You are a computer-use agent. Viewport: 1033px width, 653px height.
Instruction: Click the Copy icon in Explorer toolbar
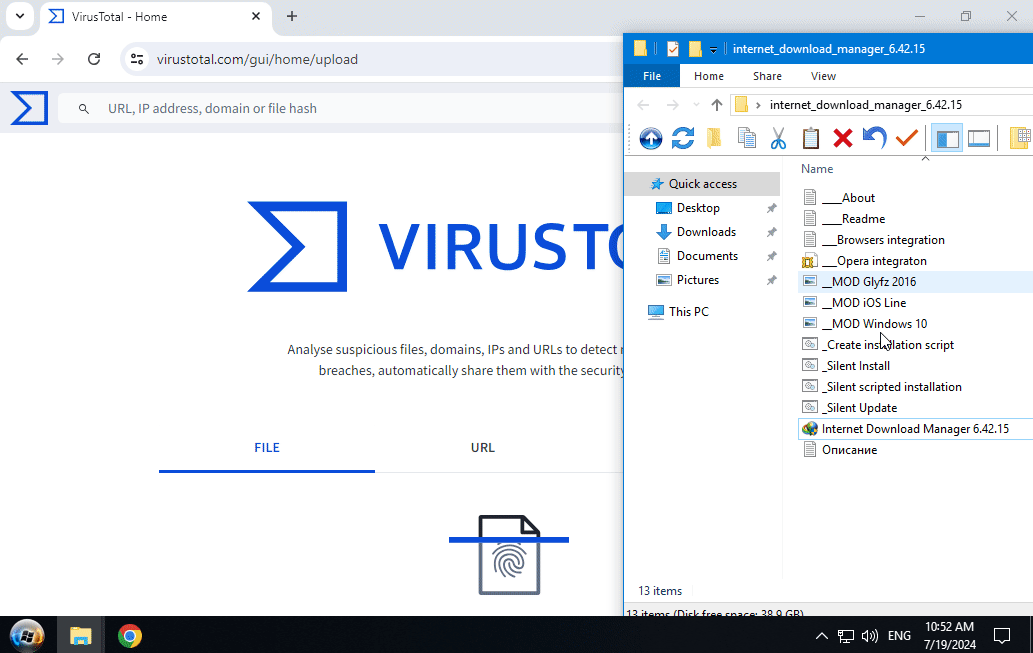(746, 138)
